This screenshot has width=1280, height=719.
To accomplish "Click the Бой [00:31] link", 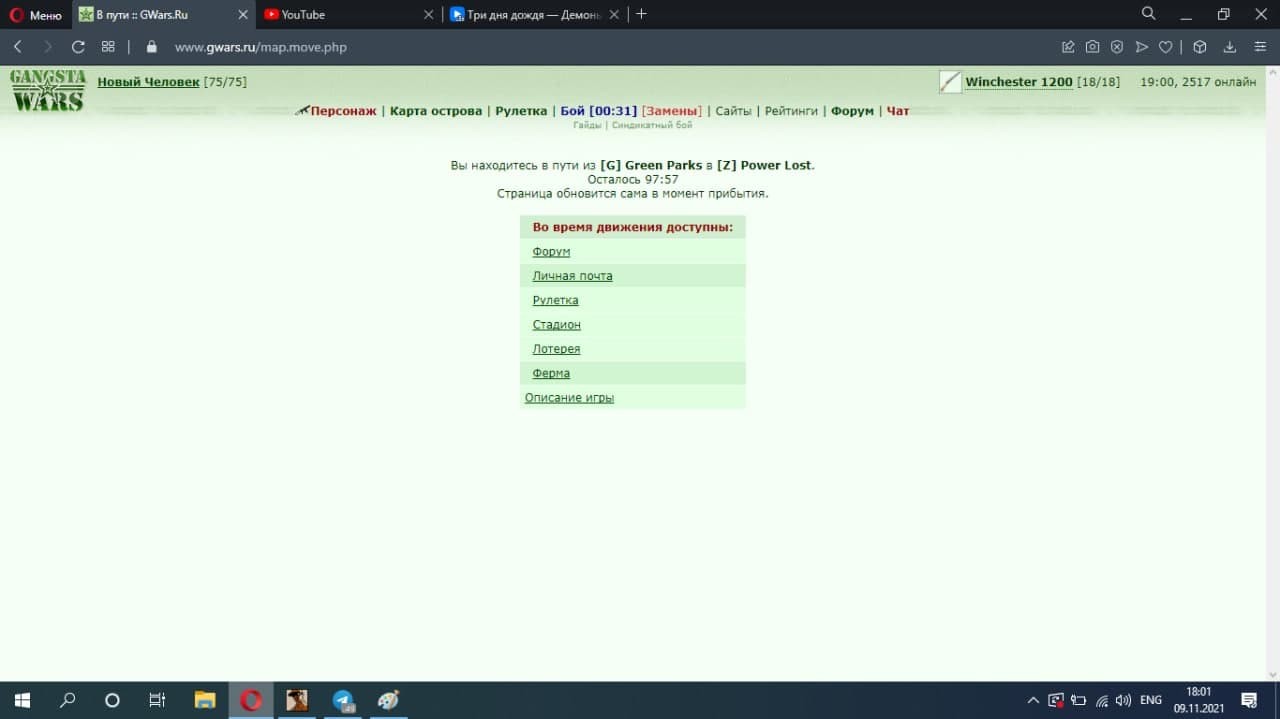I will pyautogui.click(x=598, y=111).
